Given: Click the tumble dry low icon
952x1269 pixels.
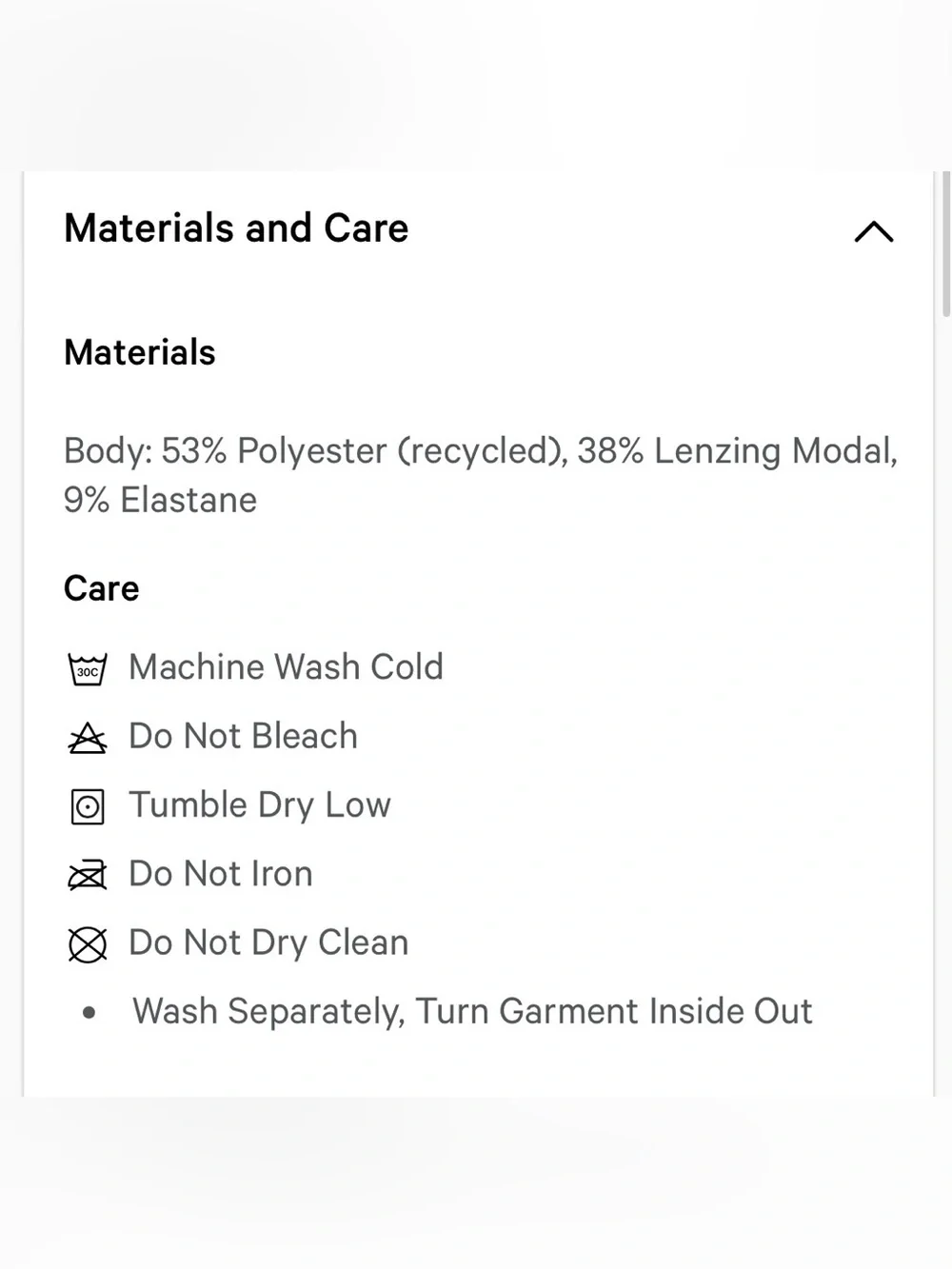Looking at the screenshot, I should pyautogui.click(x=88, y=806).
